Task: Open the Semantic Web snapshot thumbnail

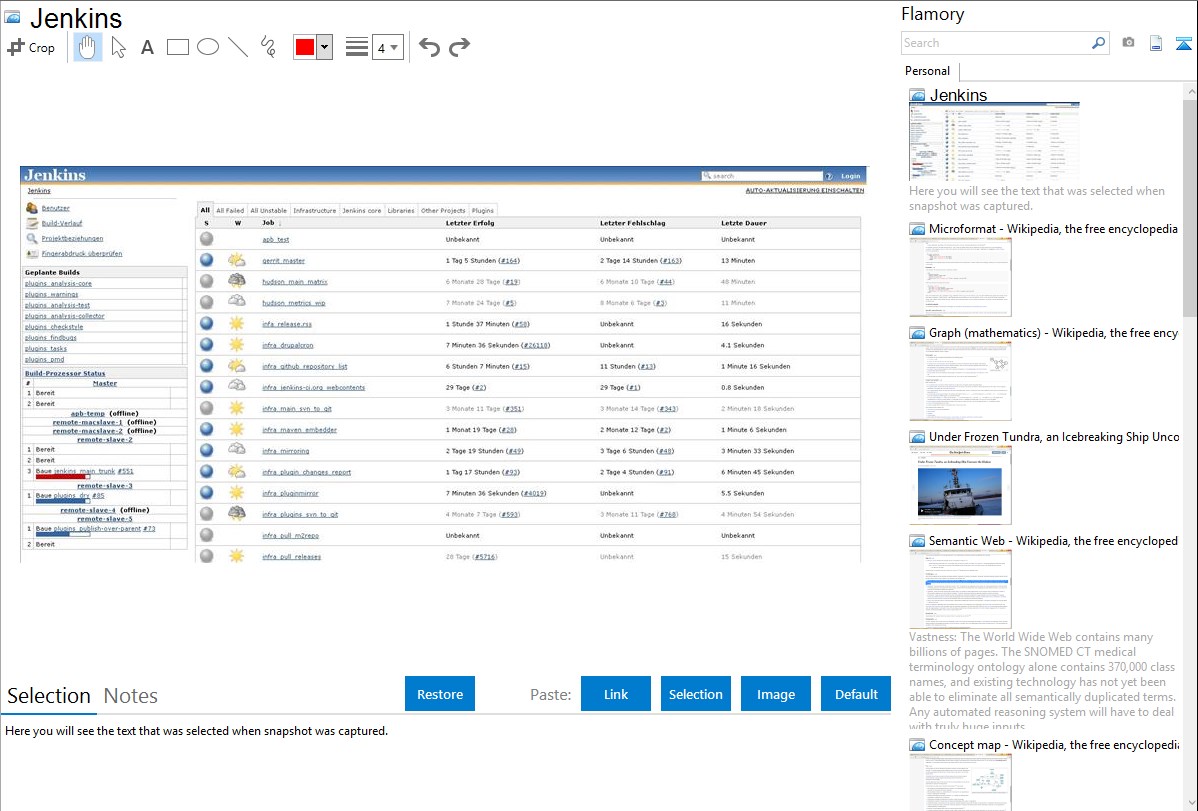Action: tap(960, 589)
